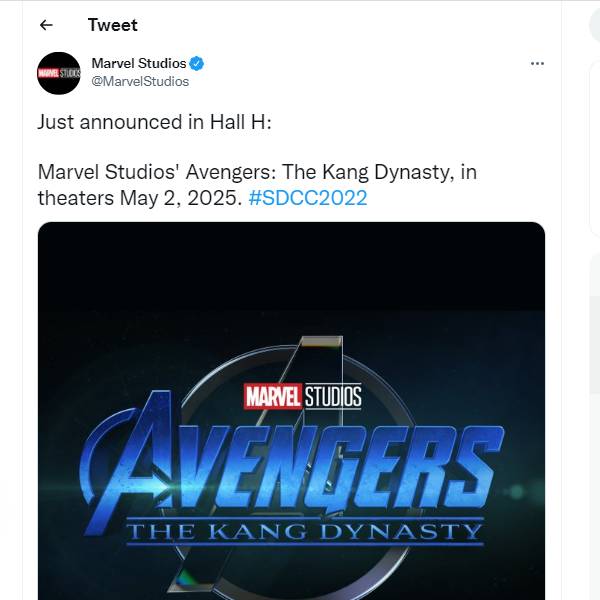
Task: Focus the partially visible search box at the top right
Action: [x=594, y=25]
